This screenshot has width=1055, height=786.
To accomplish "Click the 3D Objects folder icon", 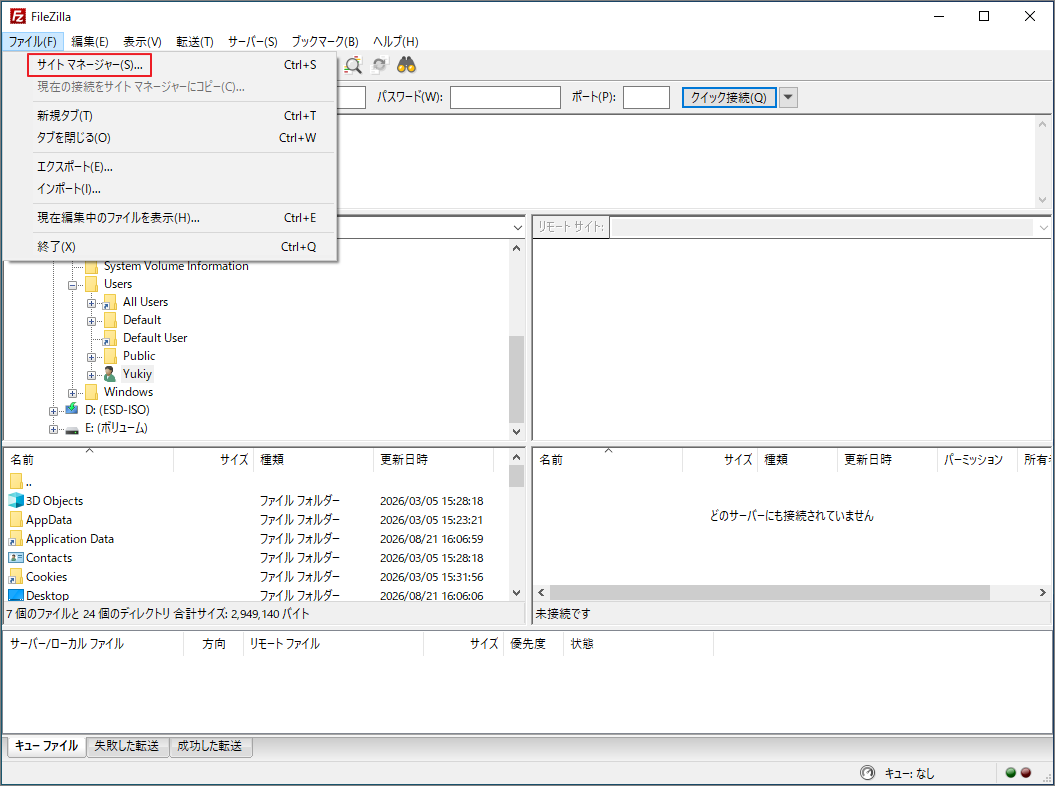I will 16,501.
